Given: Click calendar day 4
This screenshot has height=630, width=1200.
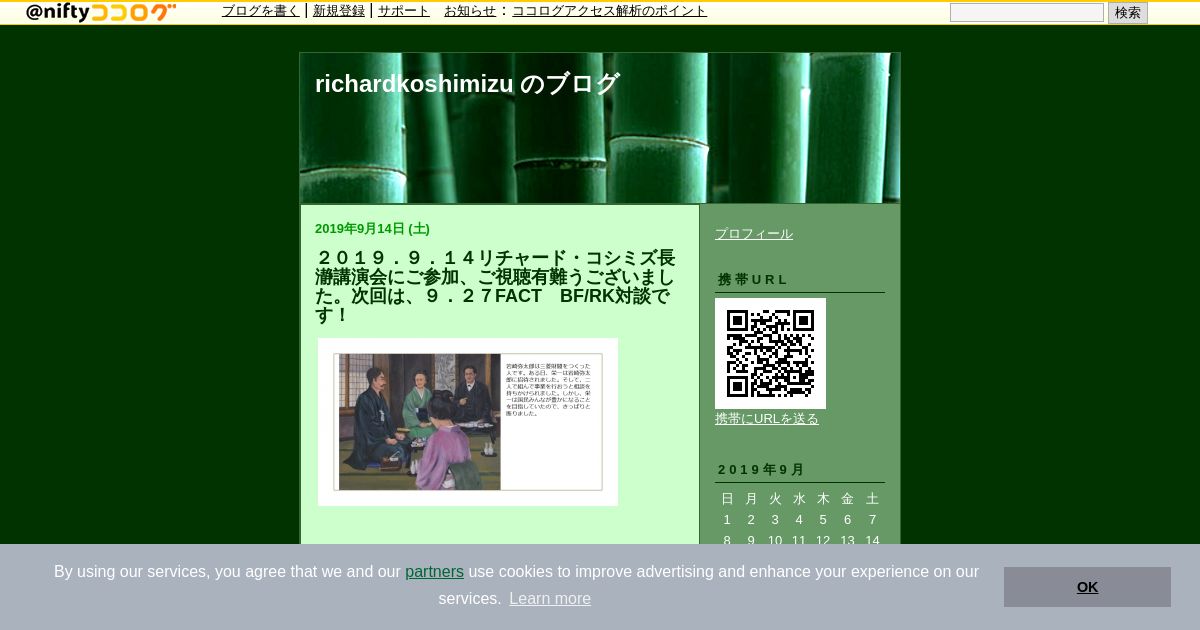Looking at the screenshot, I should [799, 520].
